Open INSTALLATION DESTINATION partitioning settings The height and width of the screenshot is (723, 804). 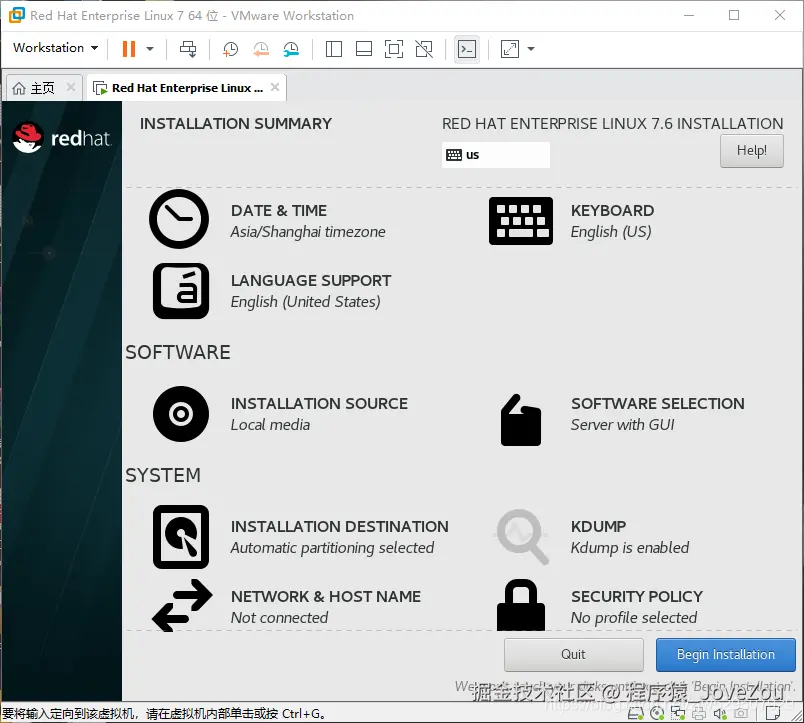pyautogui.click(x=339, y=537)
